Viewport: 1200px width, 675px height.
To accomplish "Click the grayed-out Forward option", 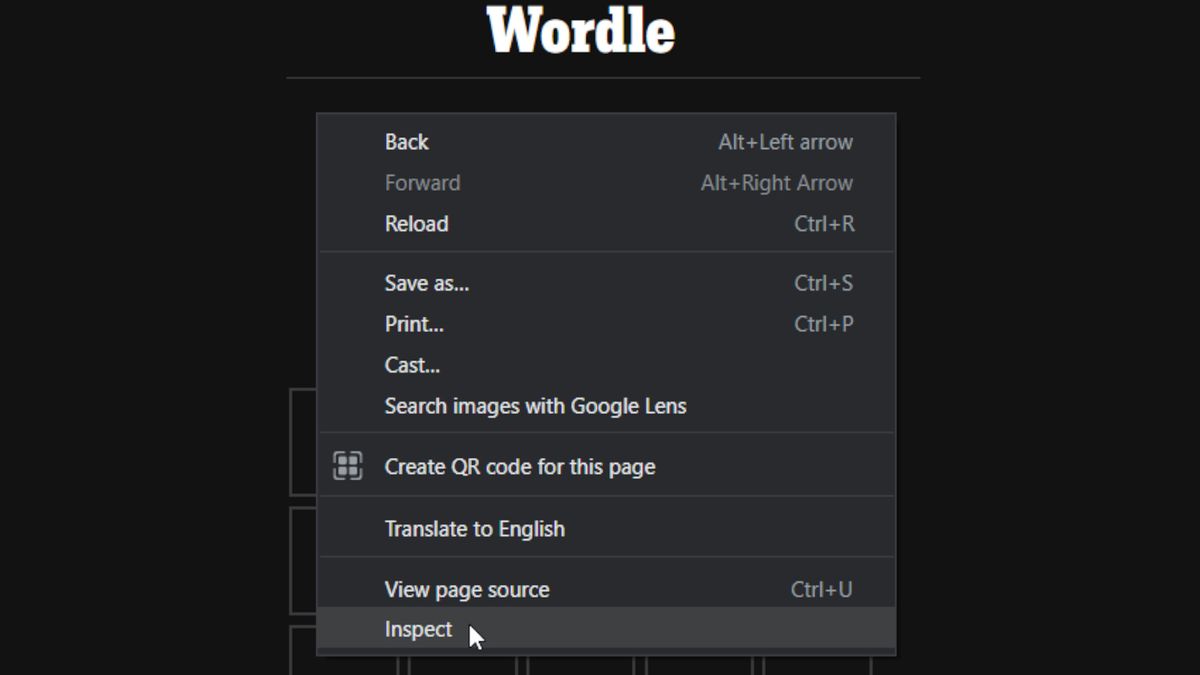I will tap(422, 183).
